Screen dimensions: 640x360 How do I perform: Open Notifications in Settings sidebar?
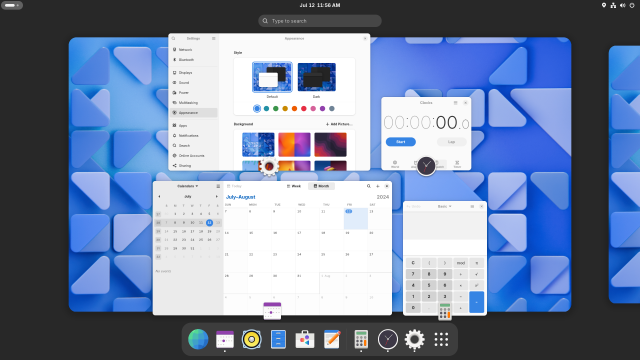tap(193, 136)
